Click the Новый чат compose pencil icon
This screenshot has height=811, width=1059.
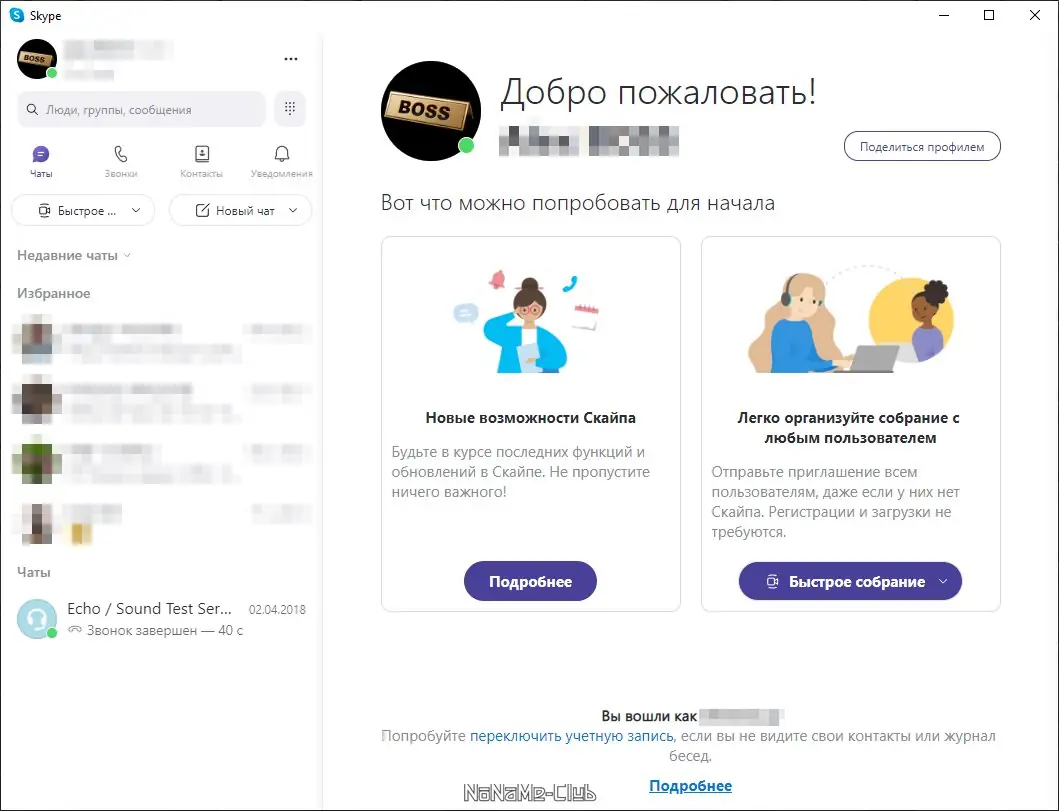202,211
